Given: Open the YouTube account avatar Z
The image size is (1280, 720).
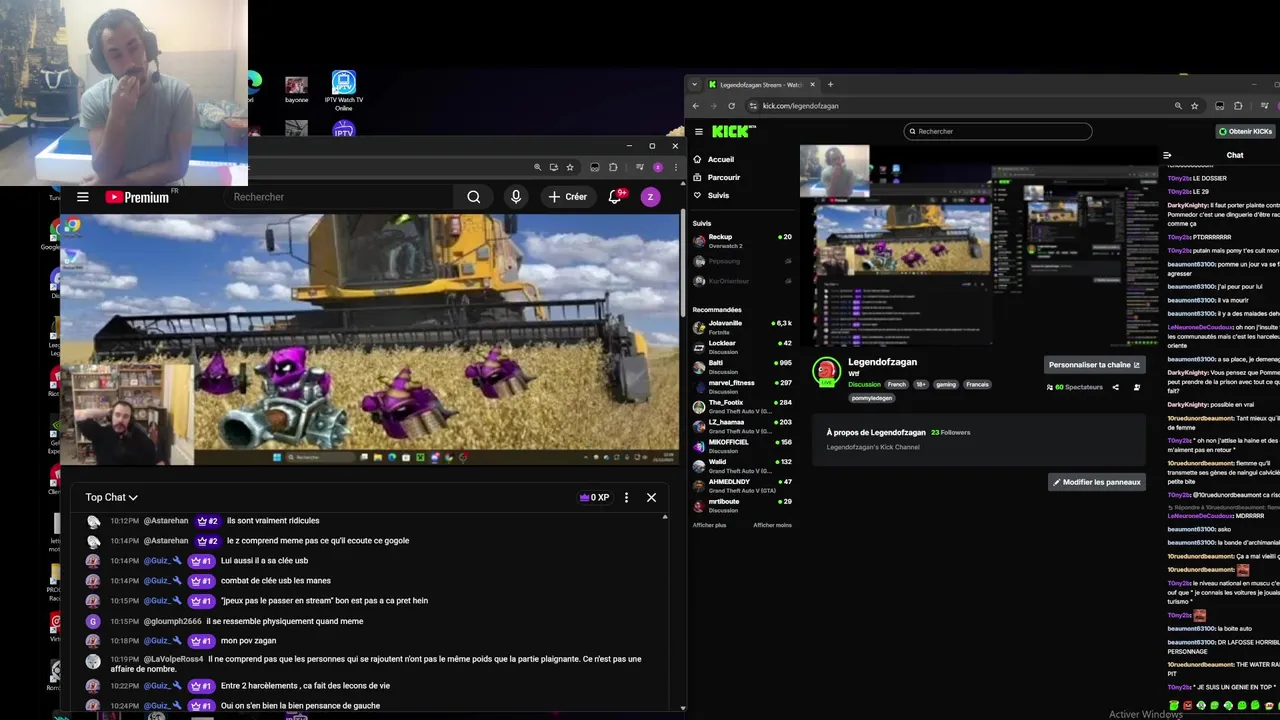Looking at the screenshot, I should [650, 197].
